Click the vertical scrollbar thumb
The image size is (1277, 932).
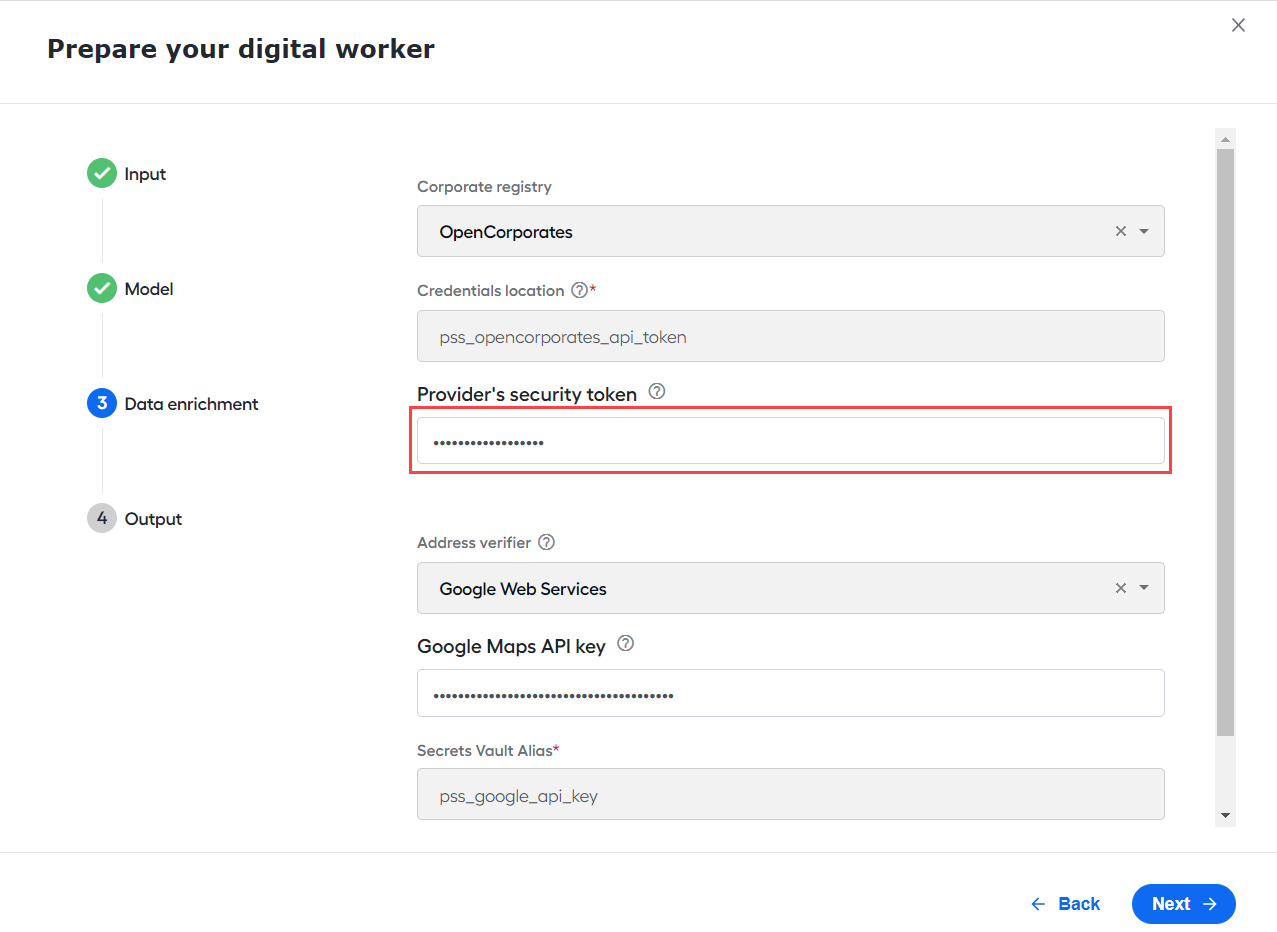coord(1225,443)
